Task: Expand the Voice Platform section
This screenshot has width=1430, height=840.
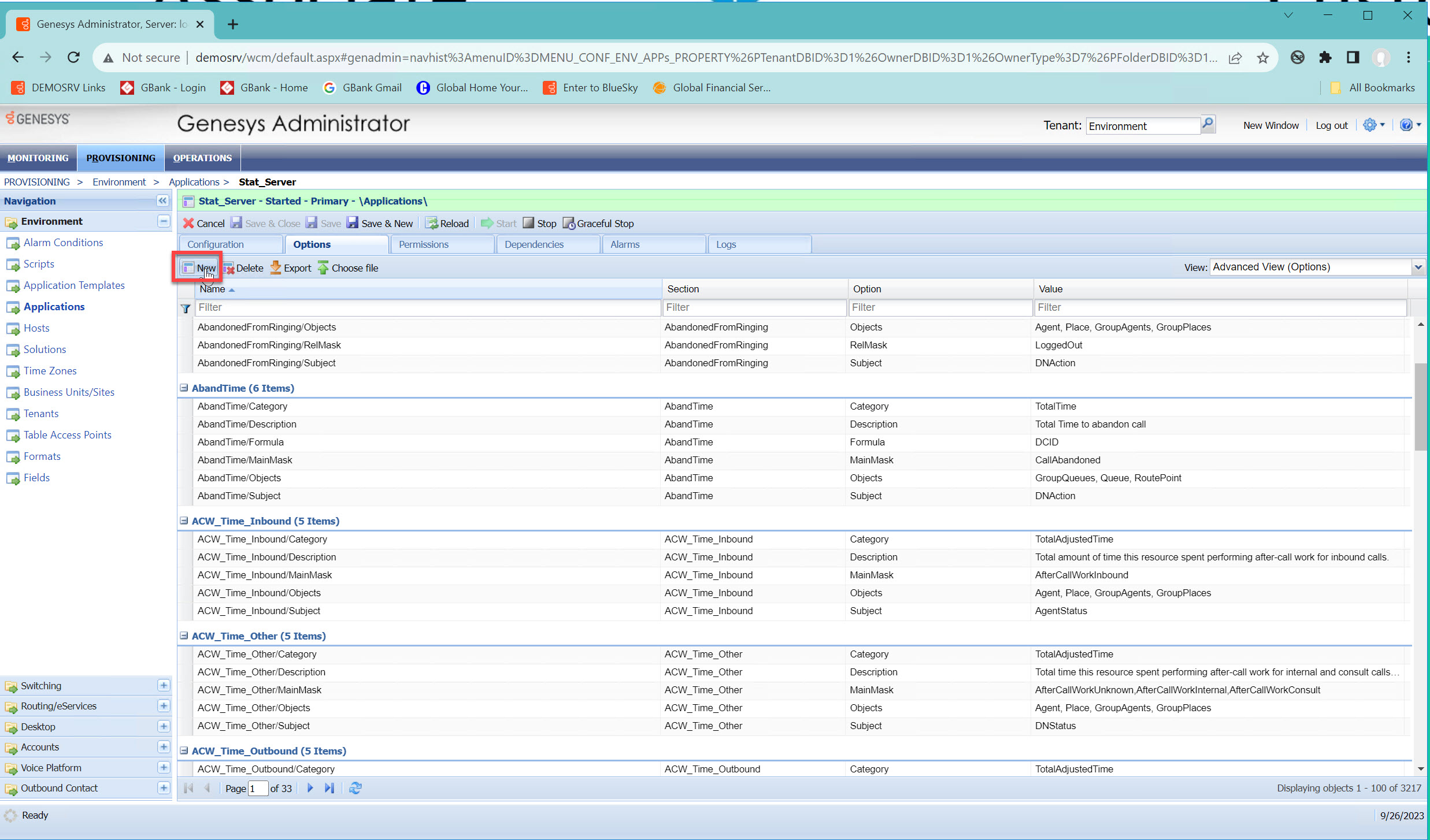Action: click(164, 767)
